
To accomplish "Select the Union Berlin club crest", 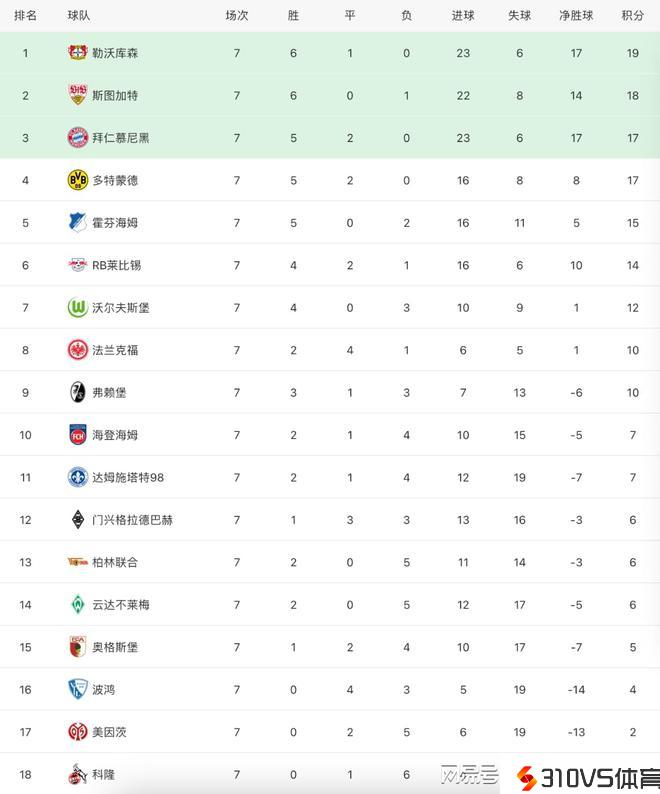I will point(78,562).
